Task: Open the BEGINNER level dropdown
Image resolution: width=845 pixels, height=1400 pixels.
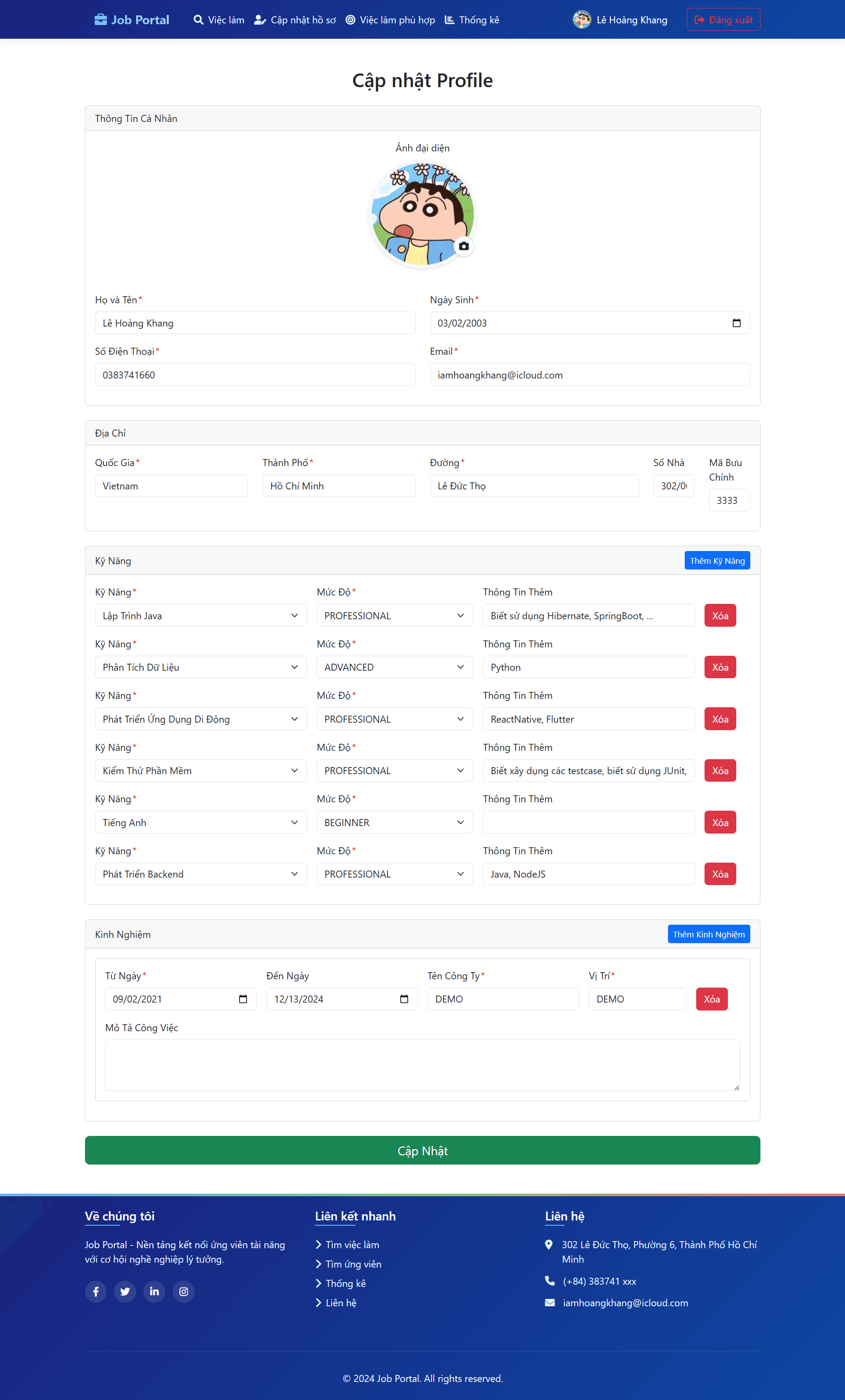Action: [x=395, y=822]
